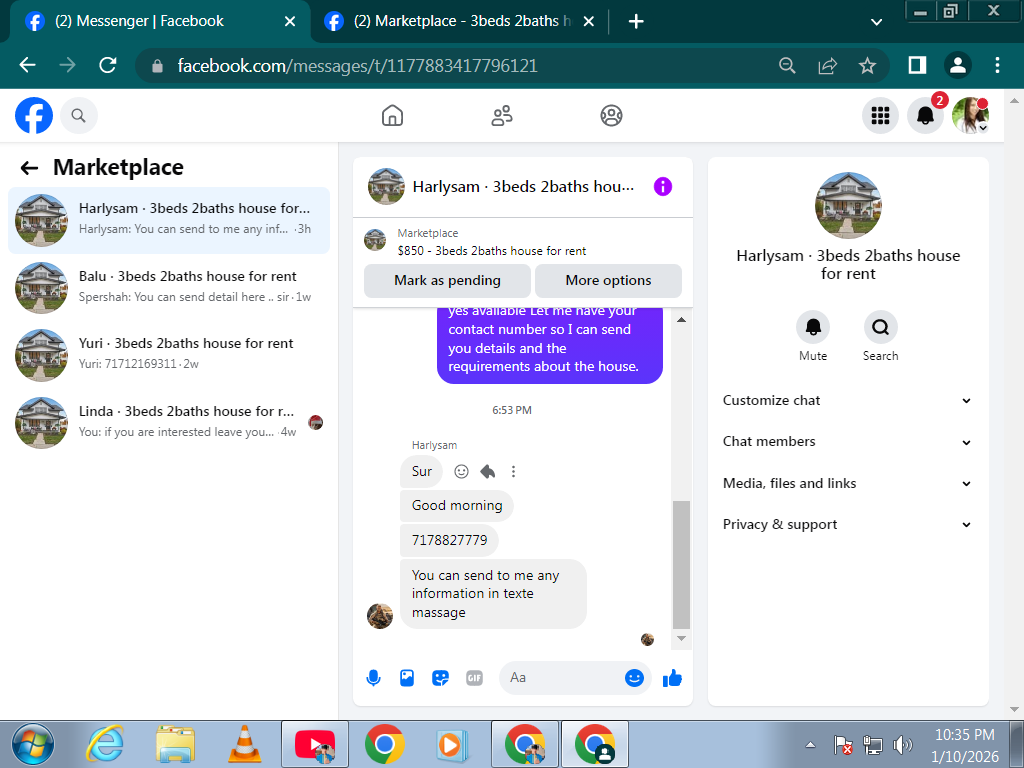Open volume control in system tray
The width and height of the screenshot is (1024, 768).
902,744
